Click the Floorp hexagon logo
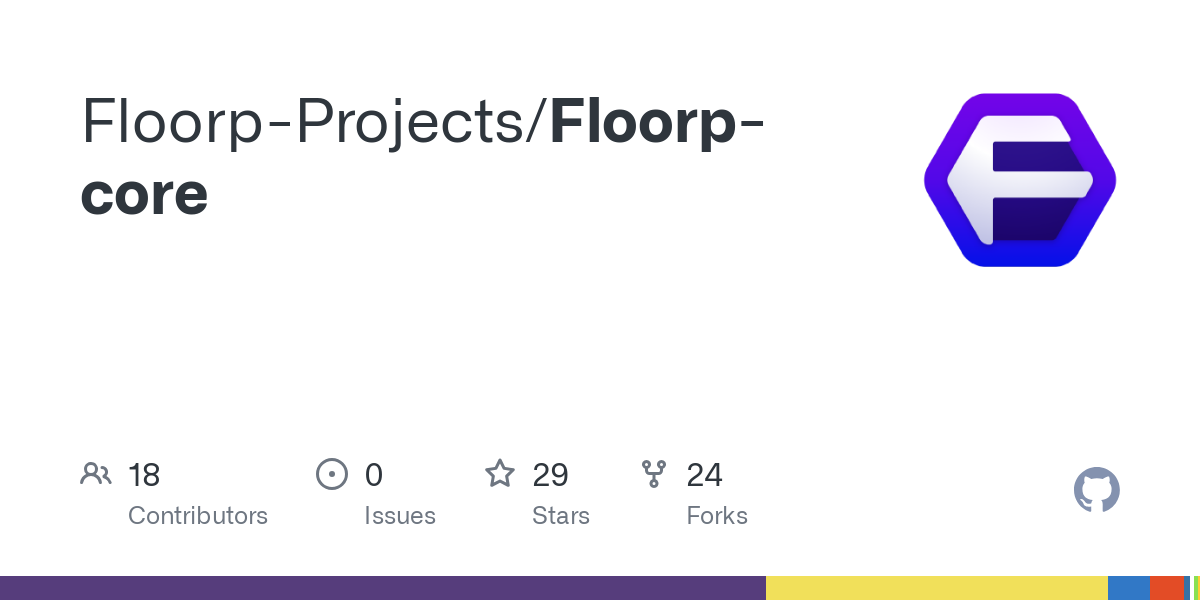This screenshot has height=600, width=1200. (x=1019, y=180)
